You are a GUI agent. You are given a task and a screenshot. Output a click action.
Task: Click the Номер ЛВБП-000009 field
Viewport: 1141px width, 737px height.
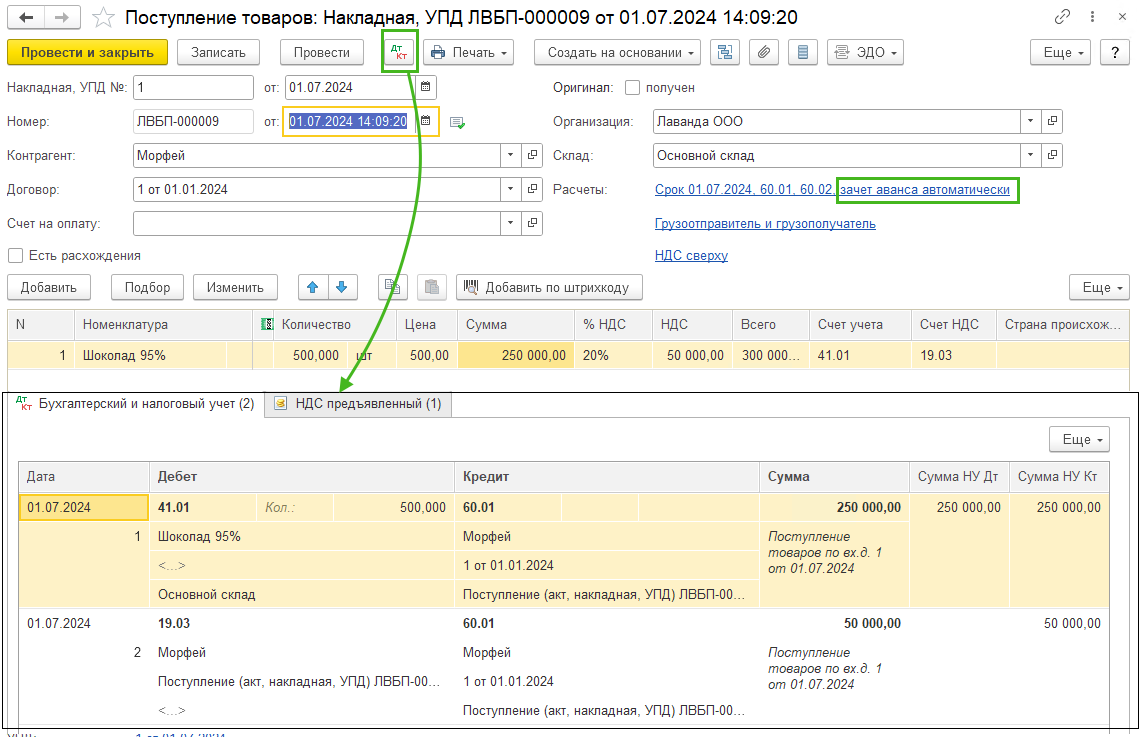(x=194, y=121)
